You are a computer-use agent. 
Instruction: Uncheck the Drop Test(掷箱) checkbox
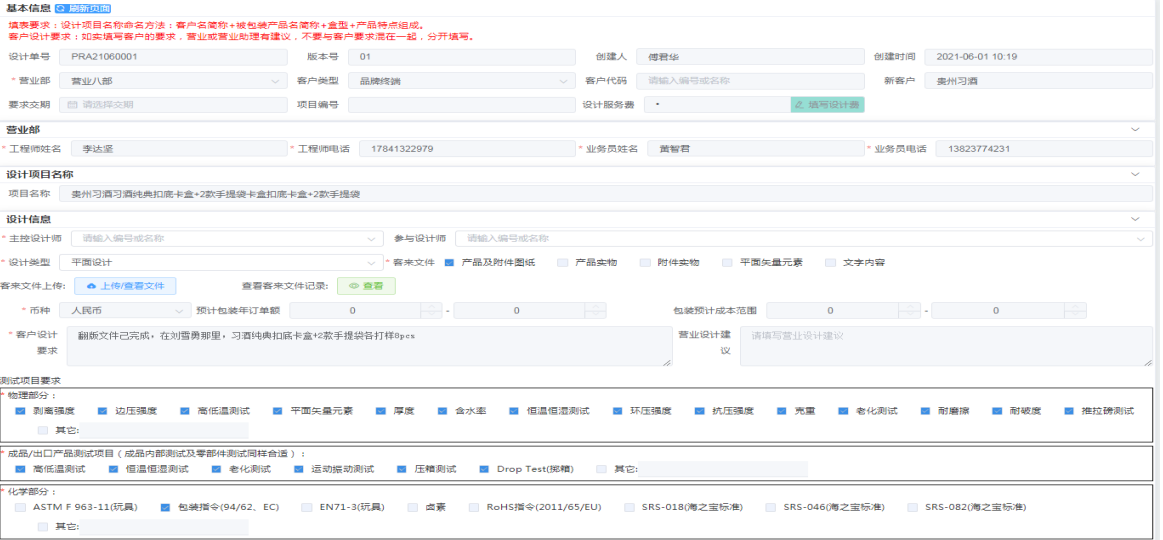[484, 469]
